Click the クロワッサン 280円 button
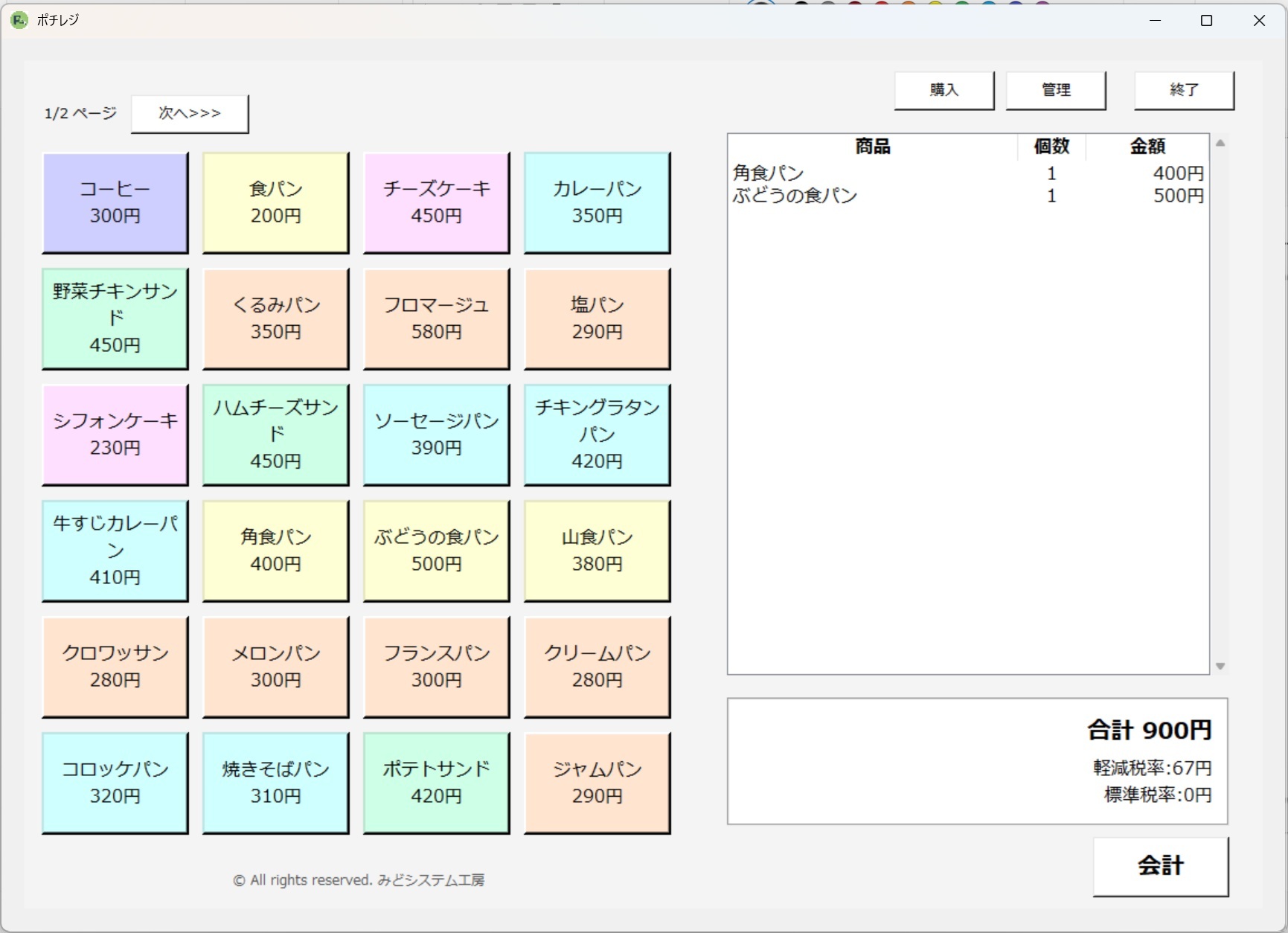Viewport: 1288px width, 933px height. 115,667
